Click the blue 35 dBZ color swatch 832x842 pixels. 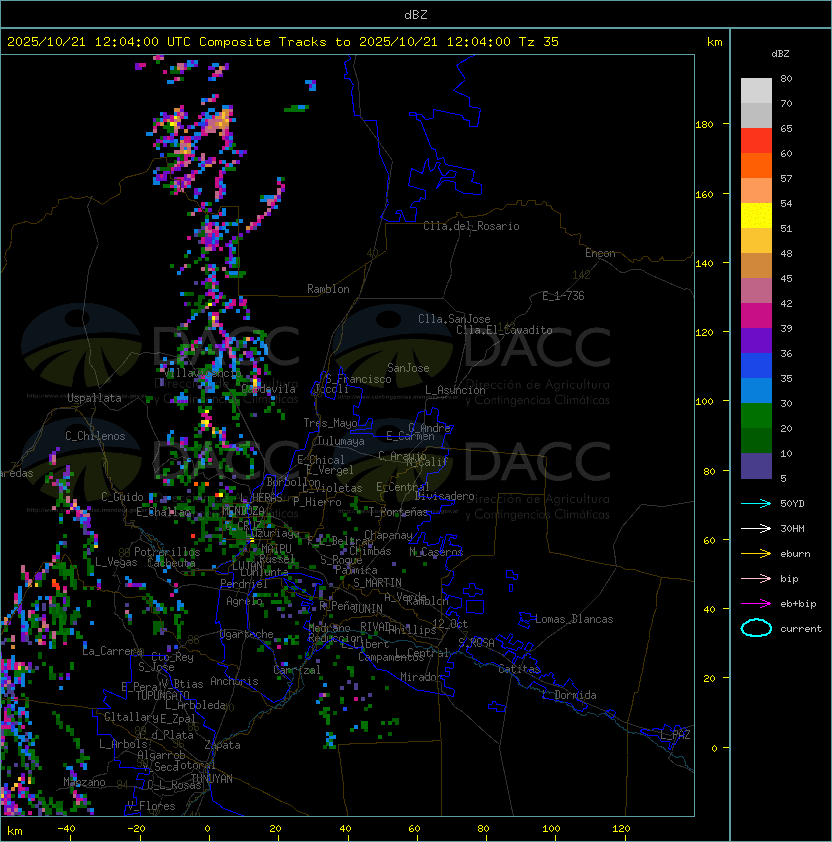[756, 366]
